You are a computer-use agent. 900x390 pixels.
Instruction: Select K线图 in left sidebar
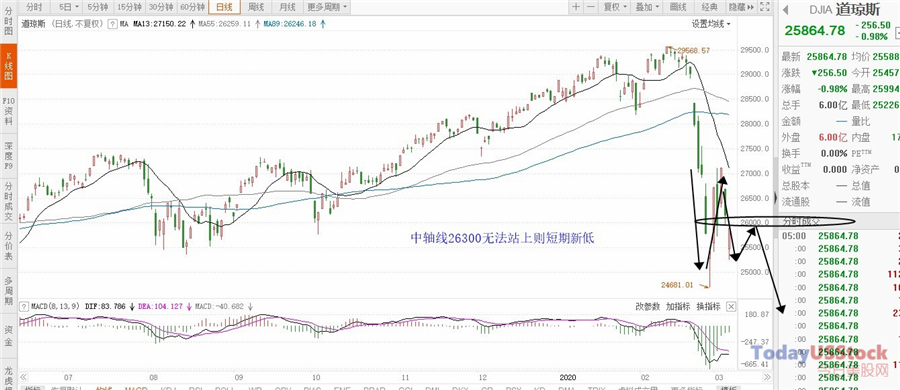pyautogui.click(x=9, y=67)
